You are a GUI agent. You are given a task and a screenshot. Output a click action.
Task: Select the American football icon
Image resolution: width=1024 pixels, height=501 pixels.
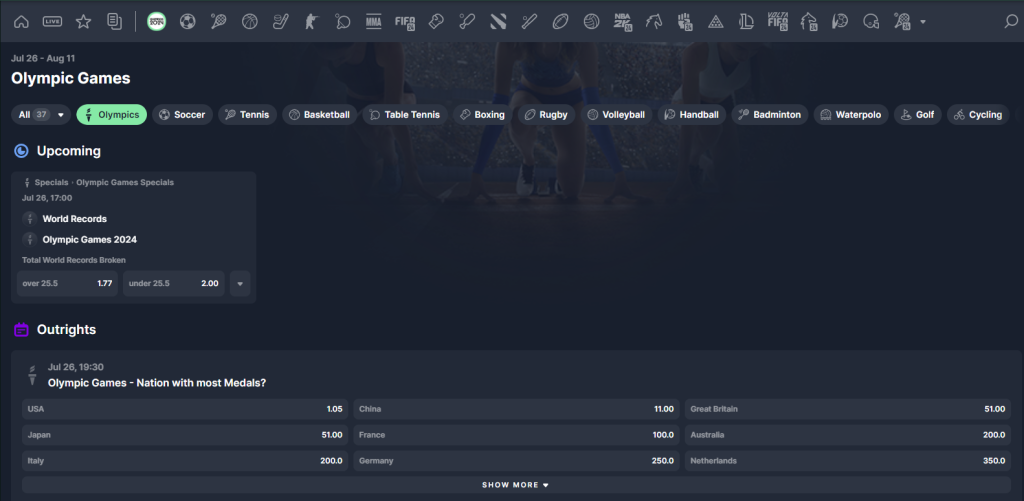(x=560, y=22)
